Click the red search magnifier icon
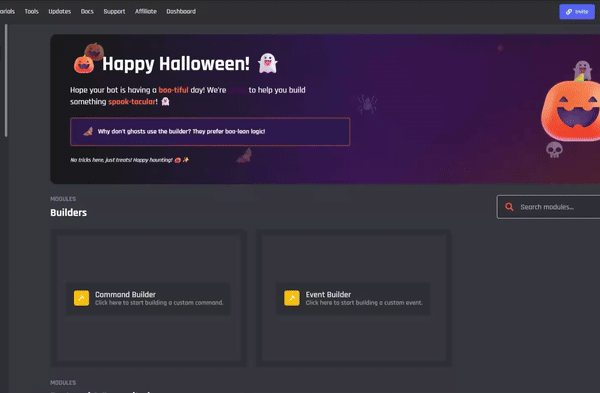This screenshot has width=600, height=393. (509, 207)
